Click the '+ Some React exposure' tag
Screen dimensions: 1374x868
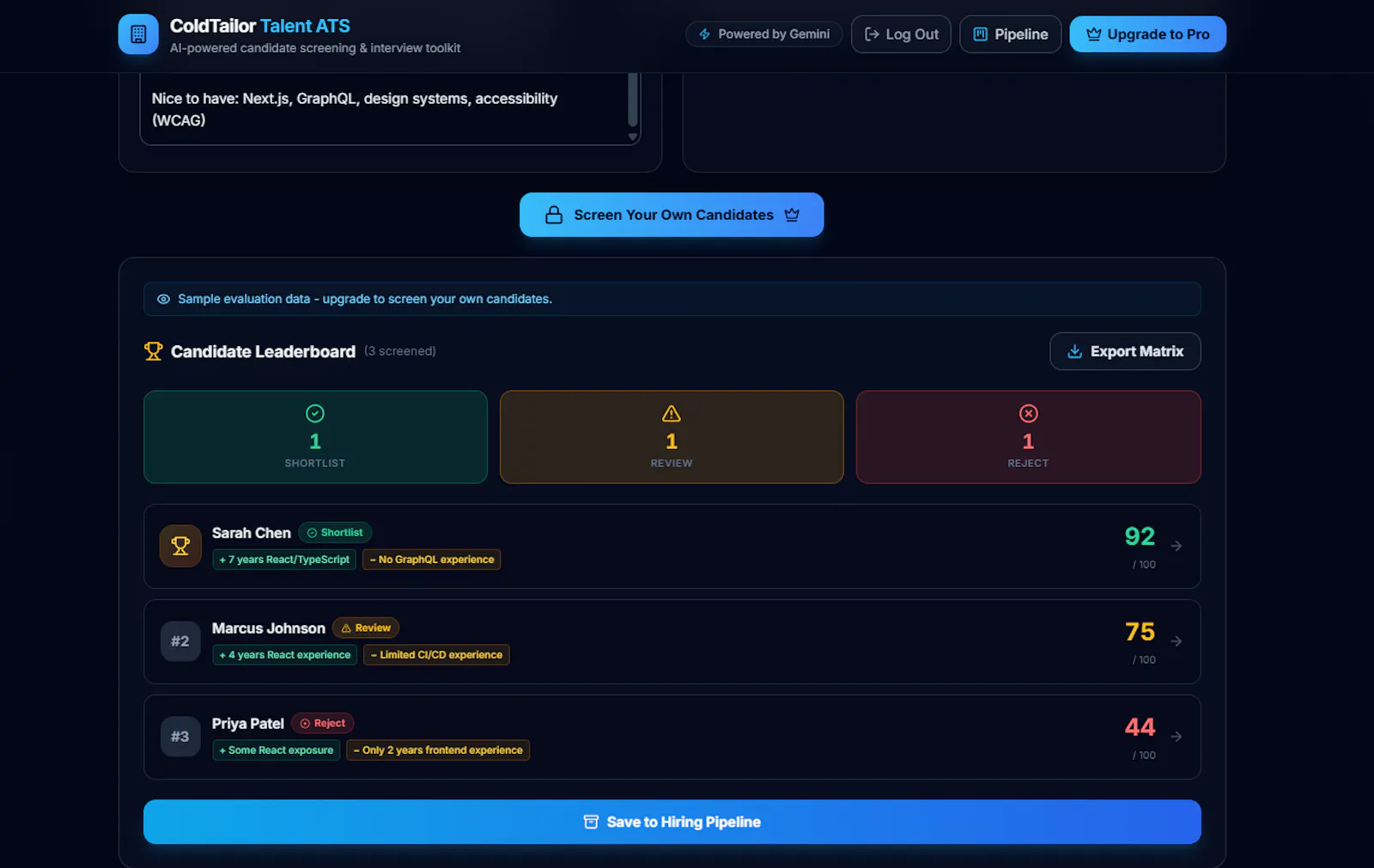pyautogui.click(x=277, y=750)
